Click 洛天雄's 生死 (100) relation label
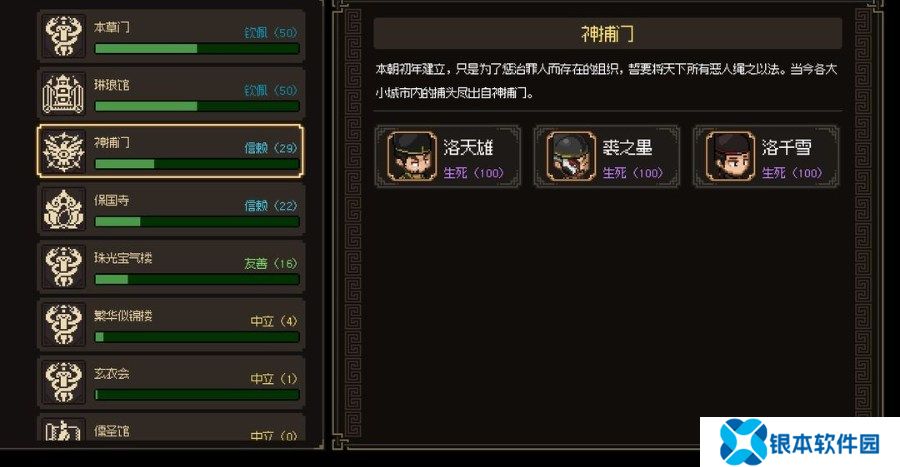The height and width of the screenshot is (467, 900). (474, 173)
